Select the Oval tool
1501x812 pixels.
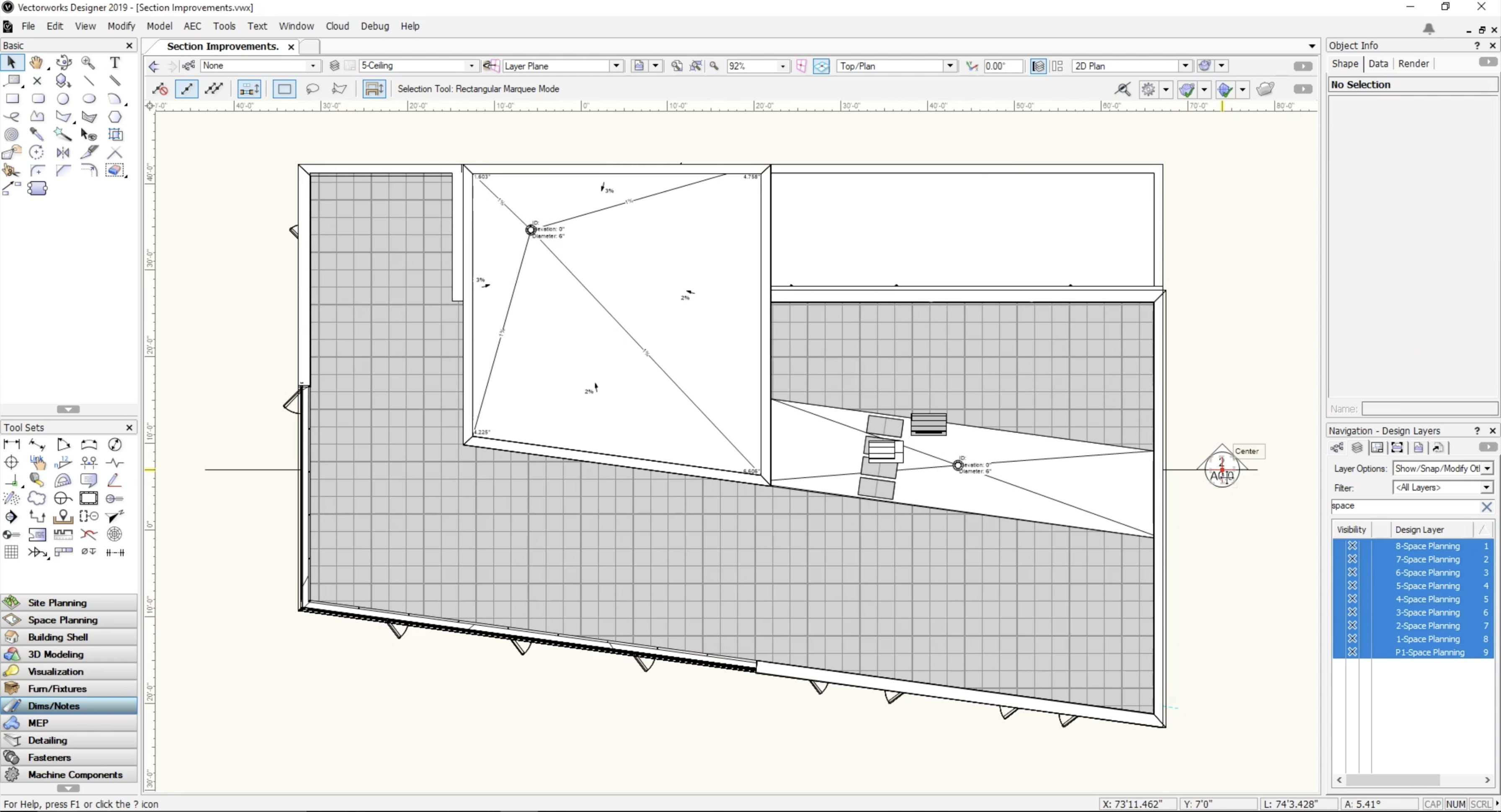88,98
